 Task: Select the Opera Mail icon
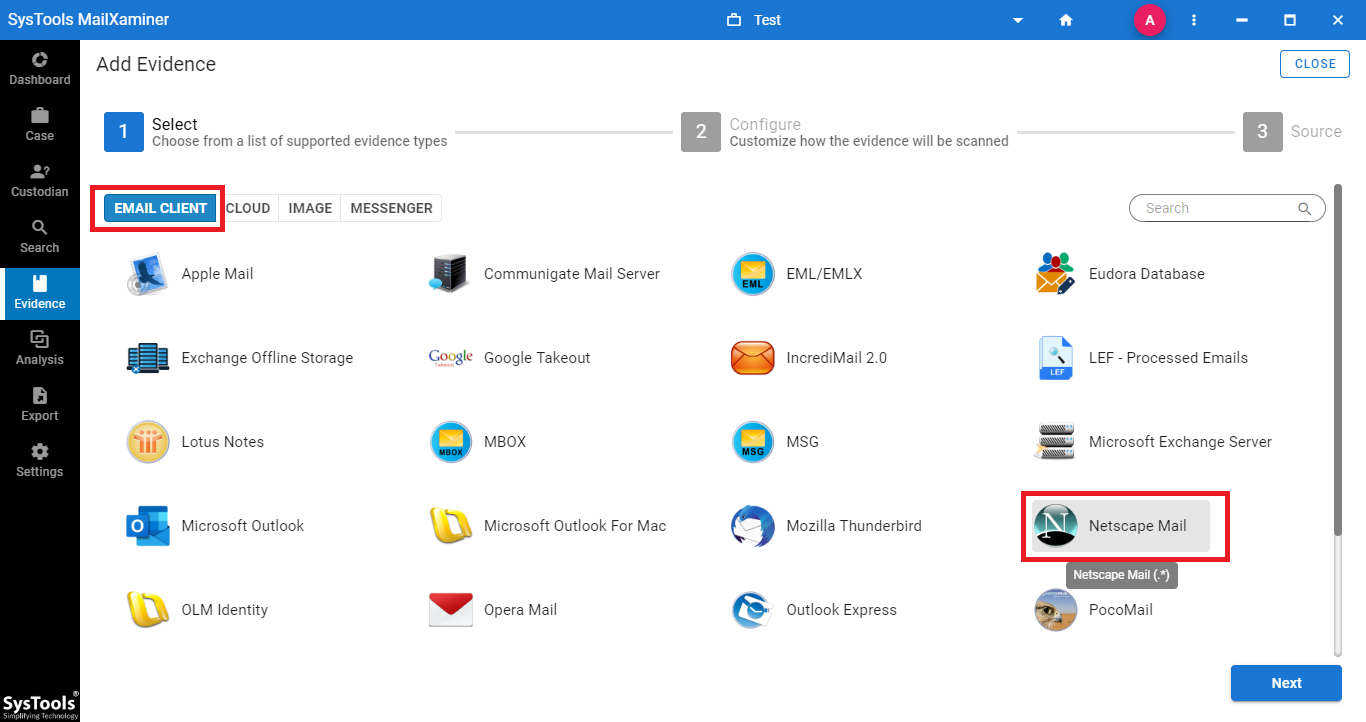pyautogui.click(x=450, y=610)
